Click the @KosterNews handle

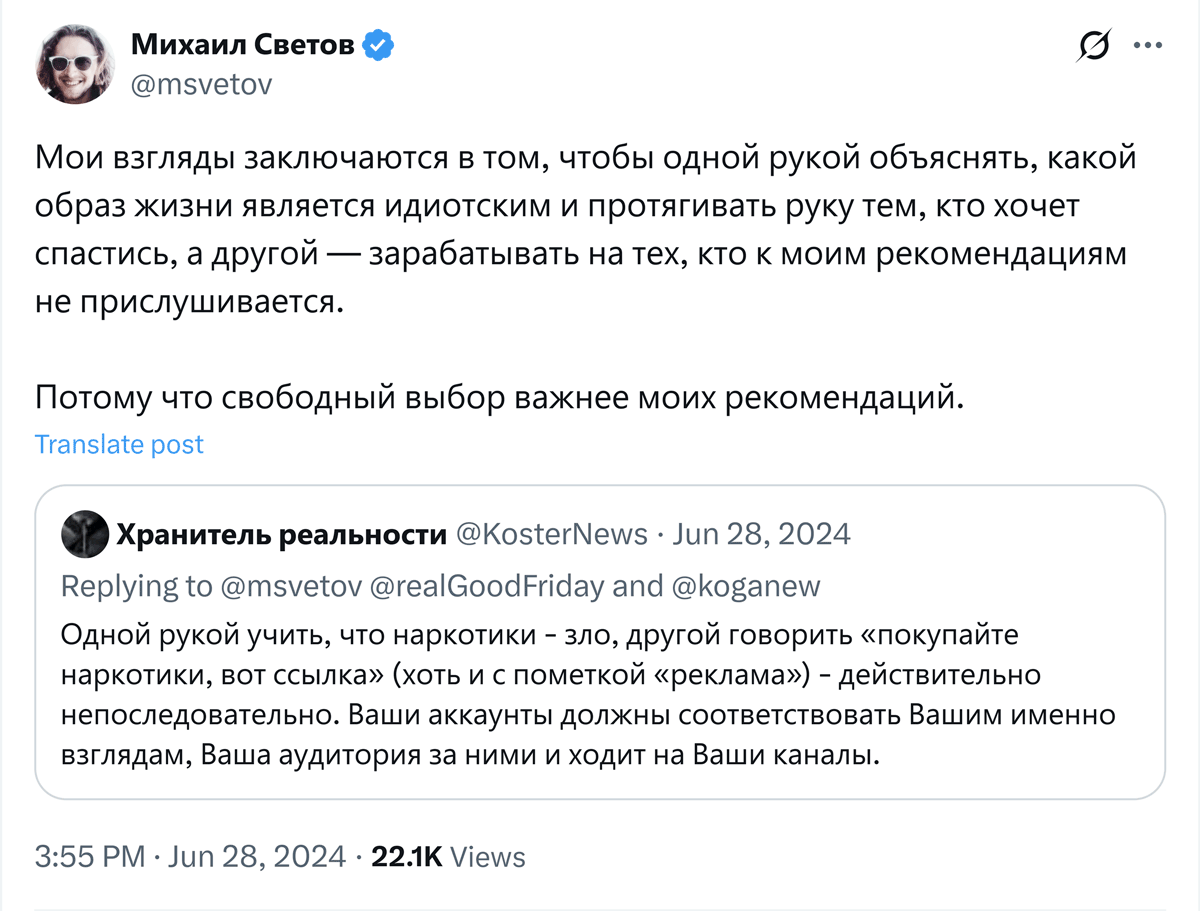552,534
